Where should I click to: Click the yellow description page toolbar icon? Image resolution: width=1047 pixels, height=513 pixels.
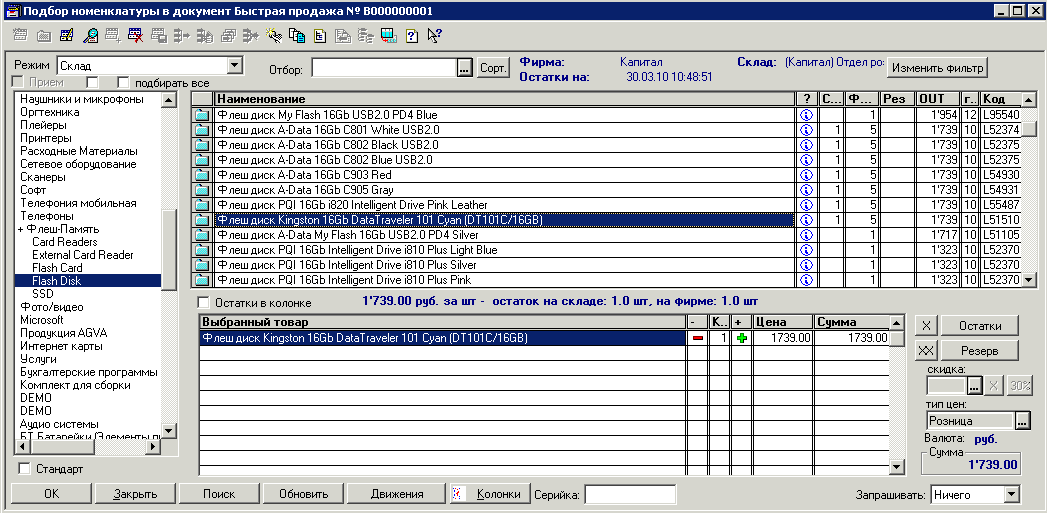point(320,35)
